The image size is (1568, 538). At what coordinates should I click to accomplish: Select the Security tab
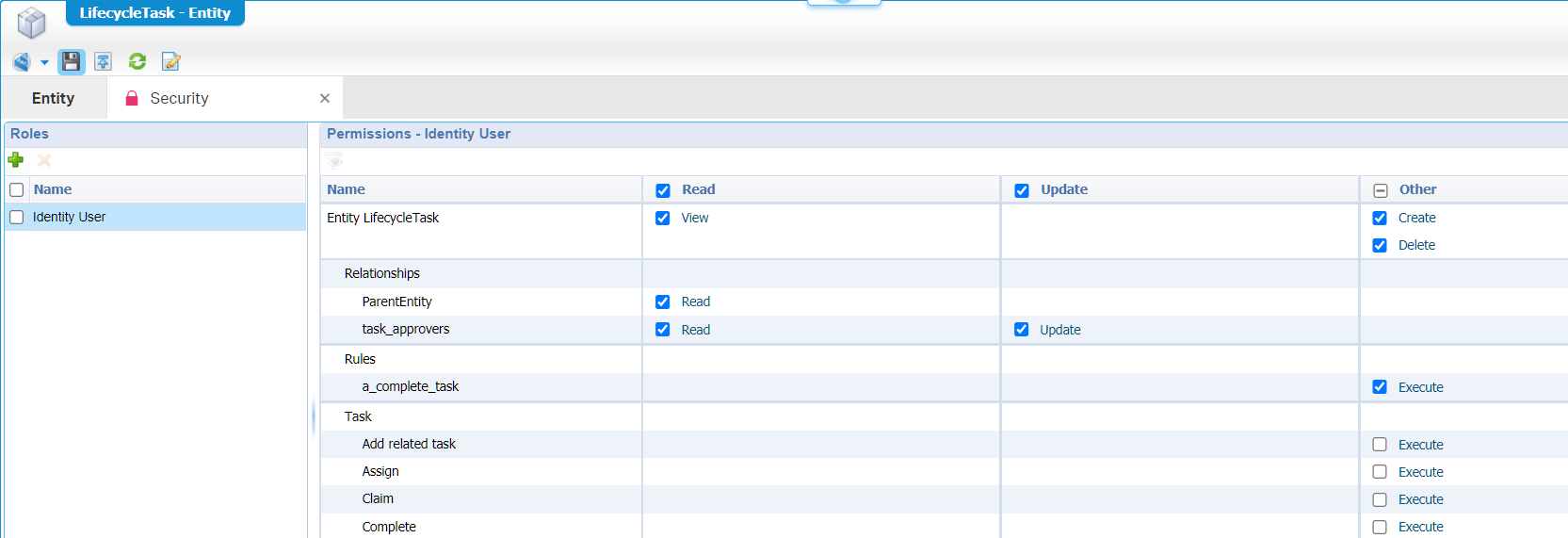coord(179,98)
